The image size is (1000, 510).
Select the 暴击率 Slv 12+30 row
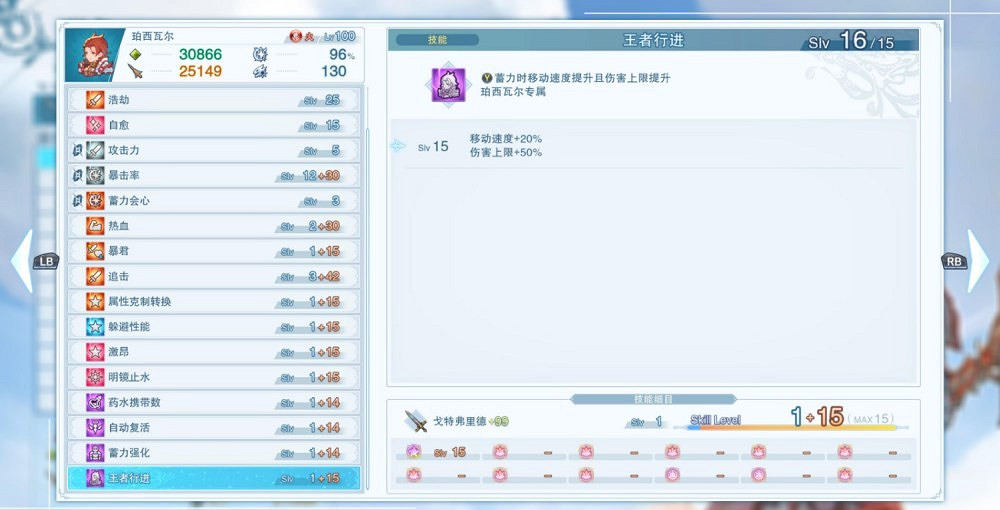point(214,175)
